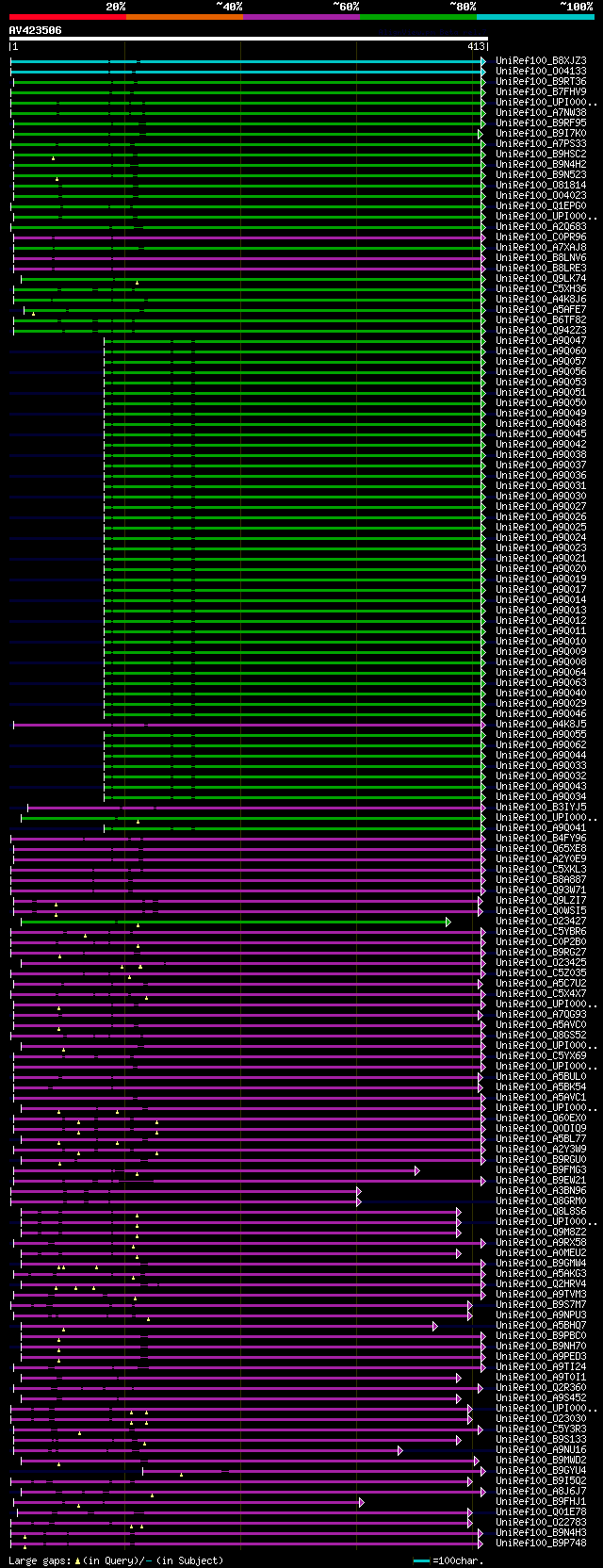Viewport: 603px width, 1568px height.
Task: Select the UniRef100_A2Y3W9 label
Action: coord(541,1149)
